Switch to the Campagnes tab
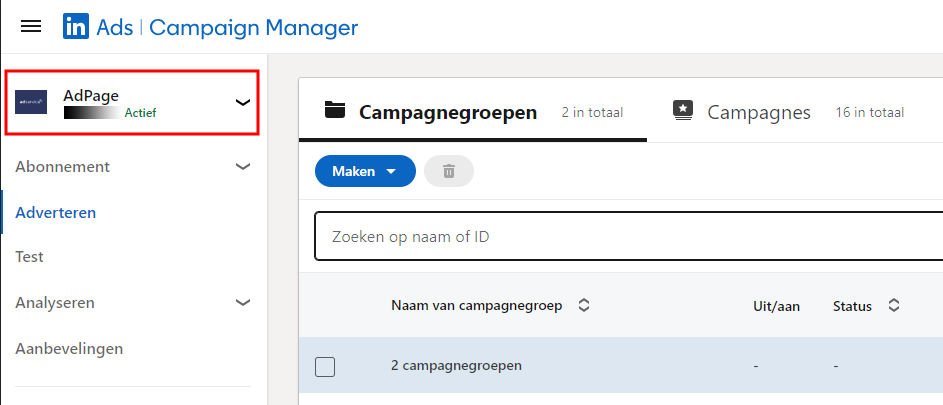Image resolution: width=943 pixels, height=405 pixels. [758, 112]
